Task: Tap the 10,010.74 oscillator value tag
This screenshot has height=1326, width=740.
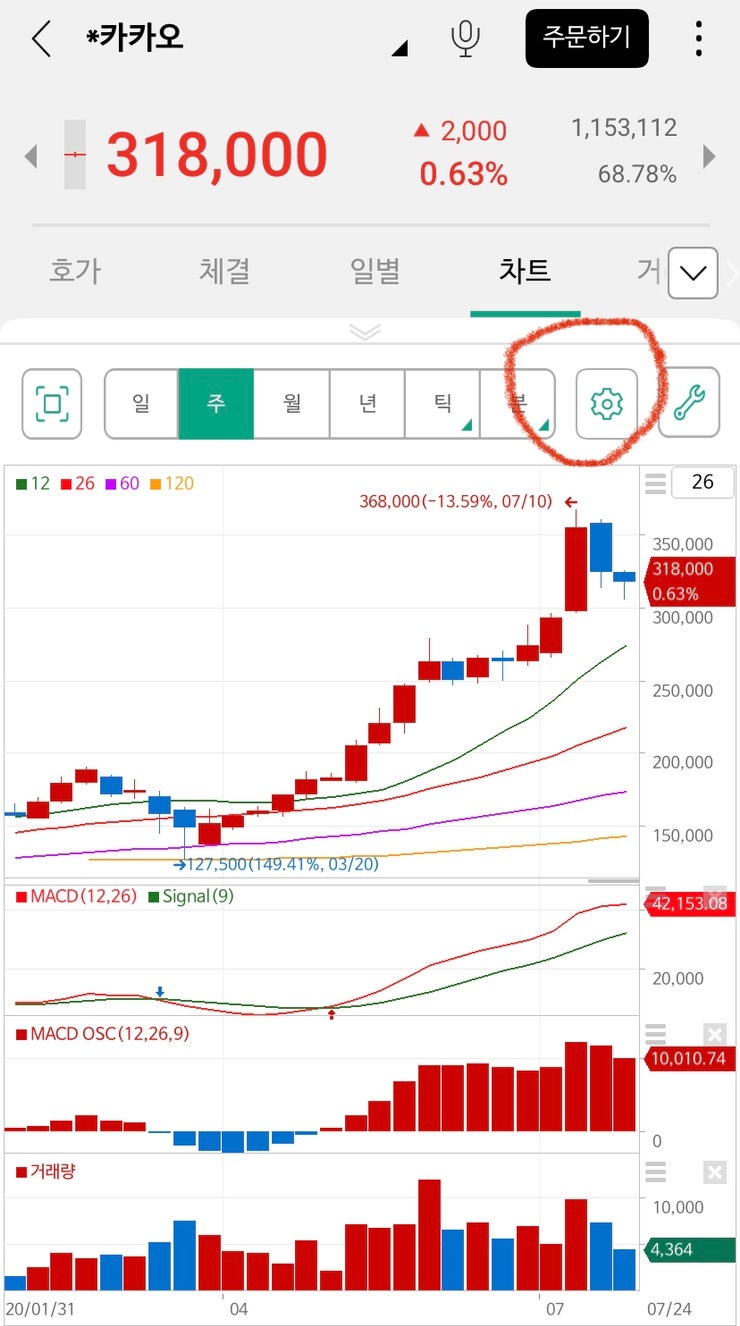Action: 689,1059
